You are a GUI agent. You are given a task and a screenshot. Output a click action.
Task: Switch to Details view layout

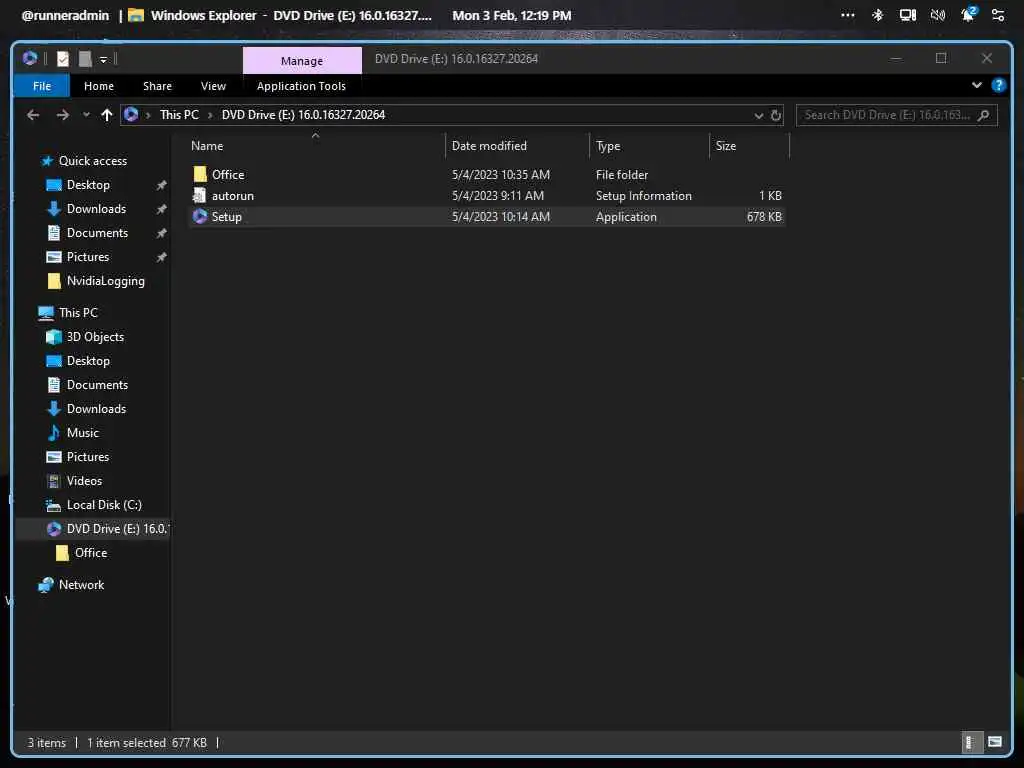click(x=970, y=743)
